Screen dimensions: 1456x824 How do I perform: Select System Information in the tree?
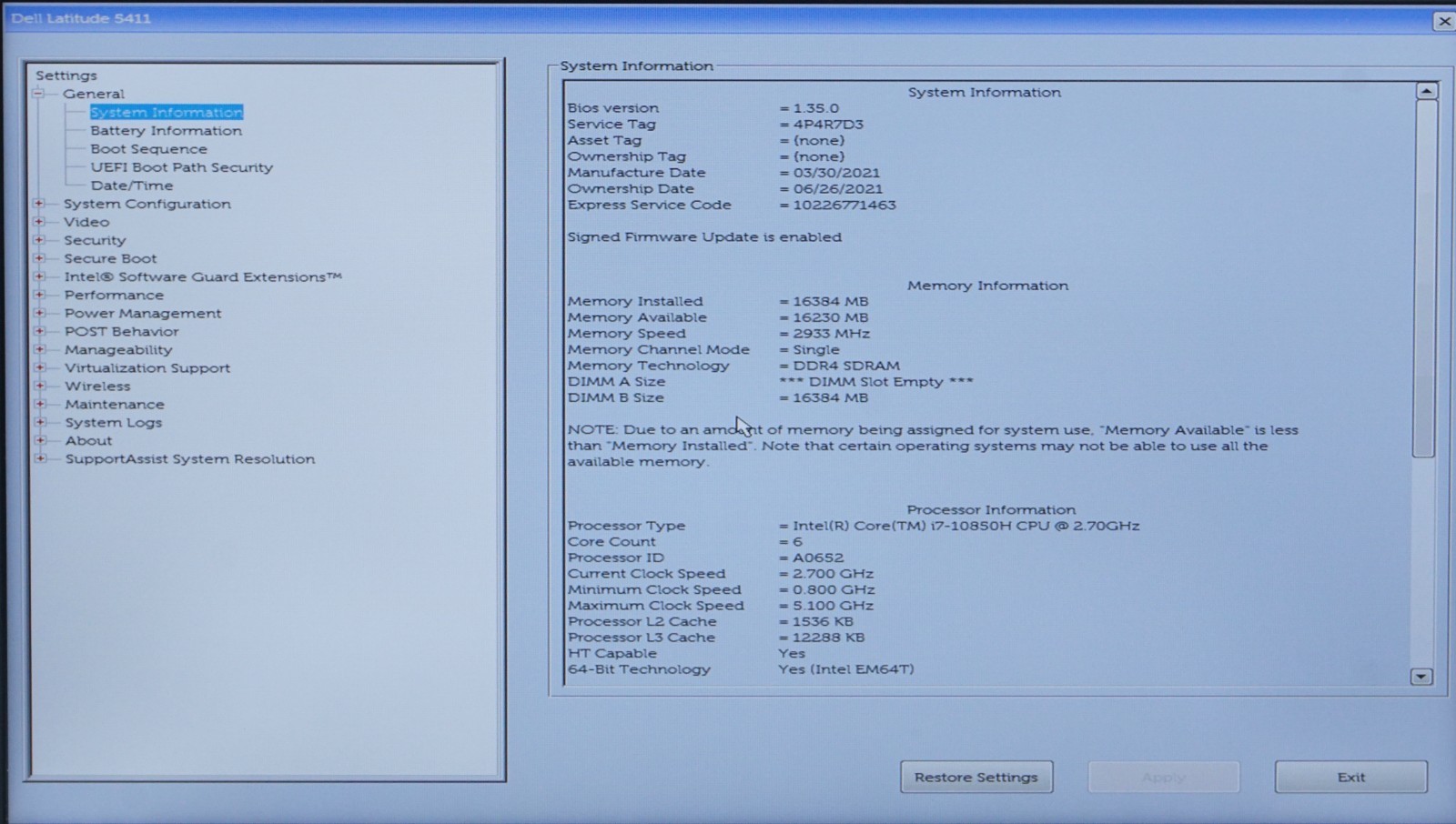167,112
